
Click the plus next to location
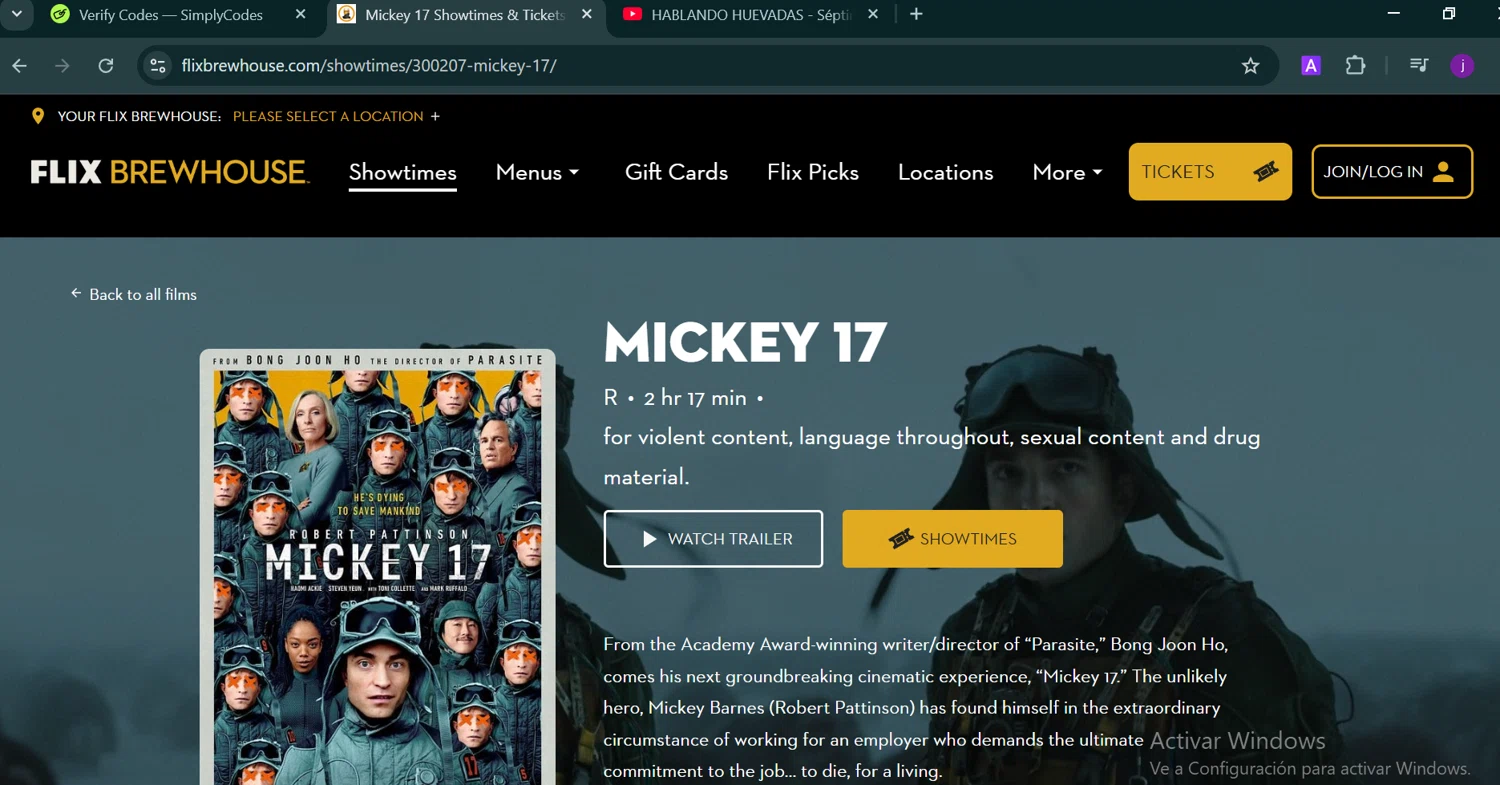point(435,116)
